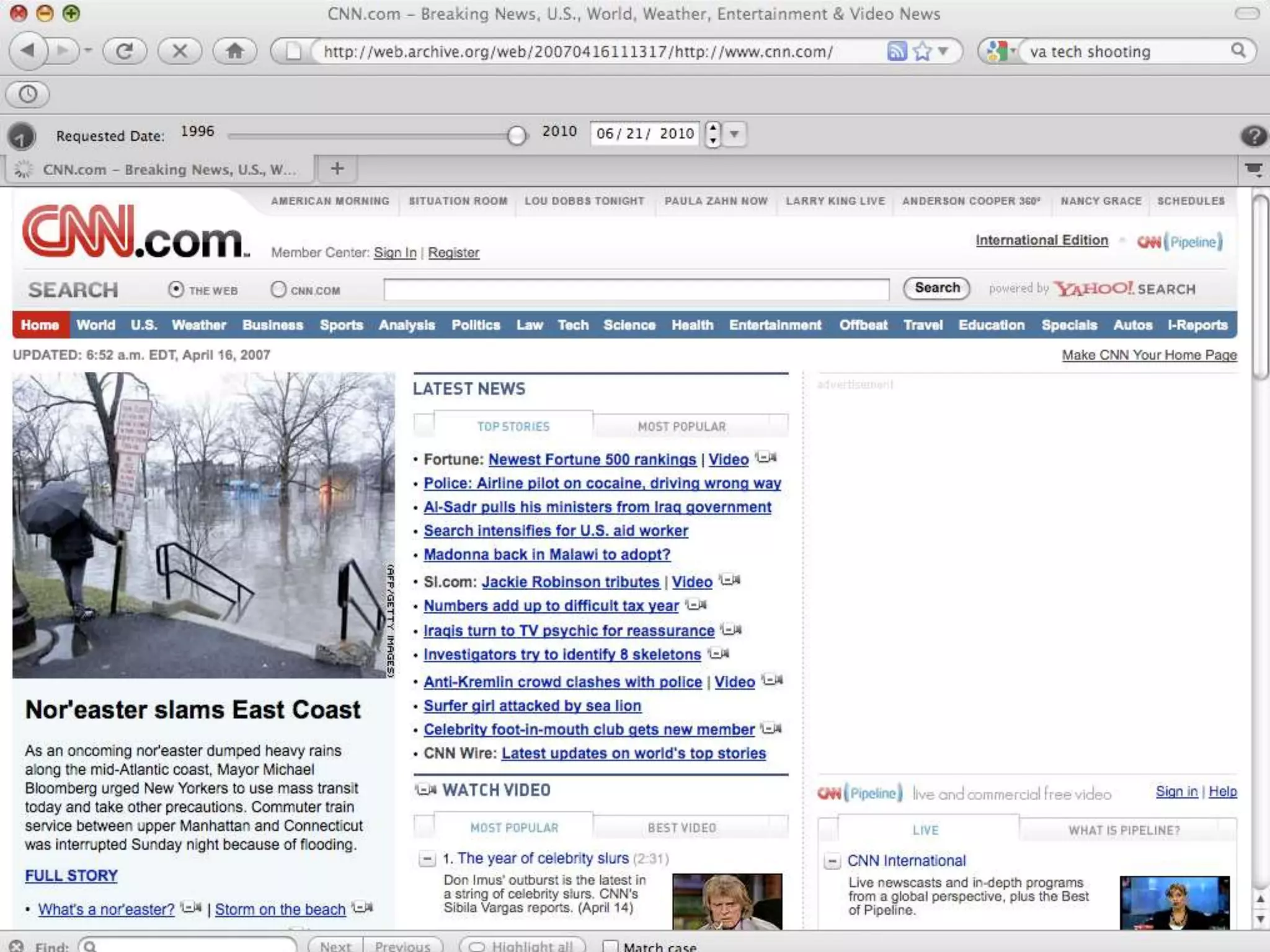The width and height of the screenshot is (1270, 952).
Task: Collapse "The year of celebrity slurs" video item
Action: 427,859
